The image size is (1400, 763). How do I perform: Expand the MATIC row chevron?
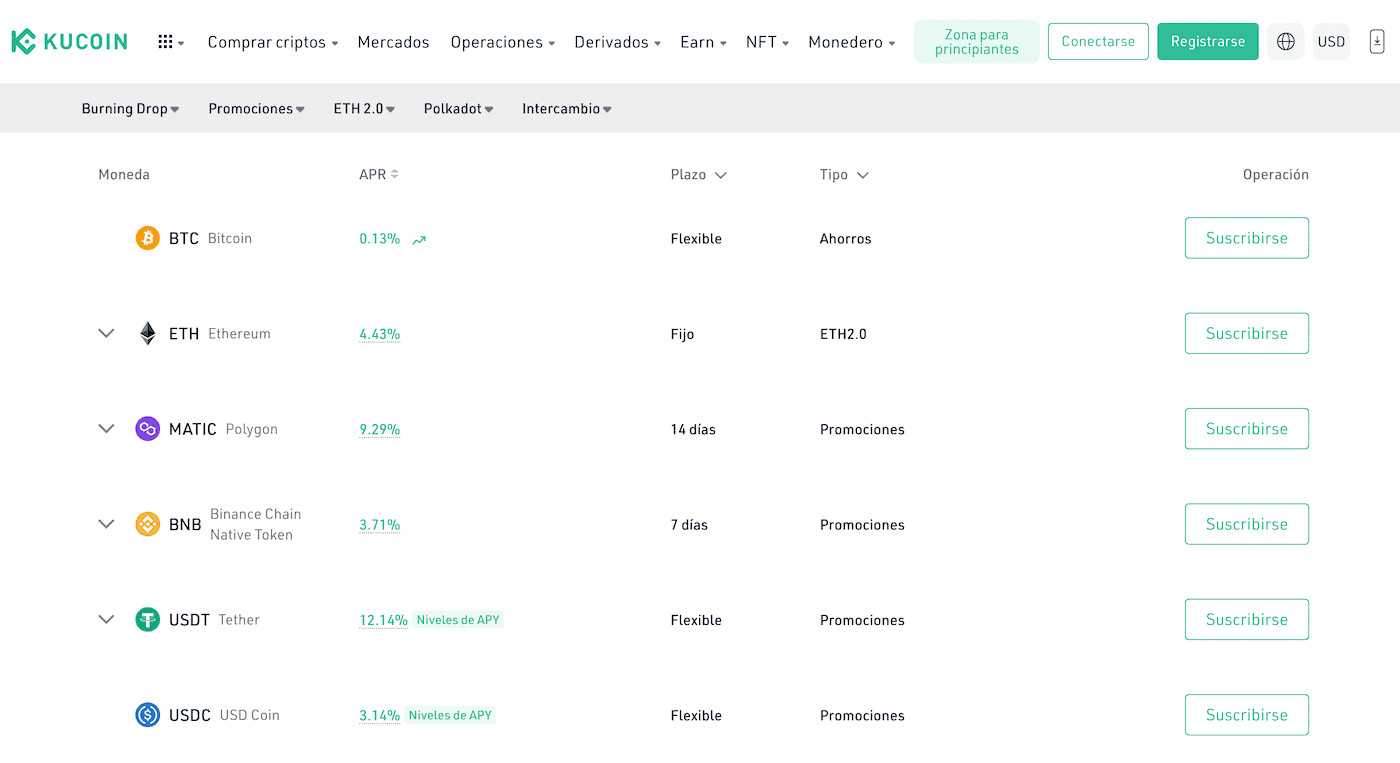[x=106, y=428]
